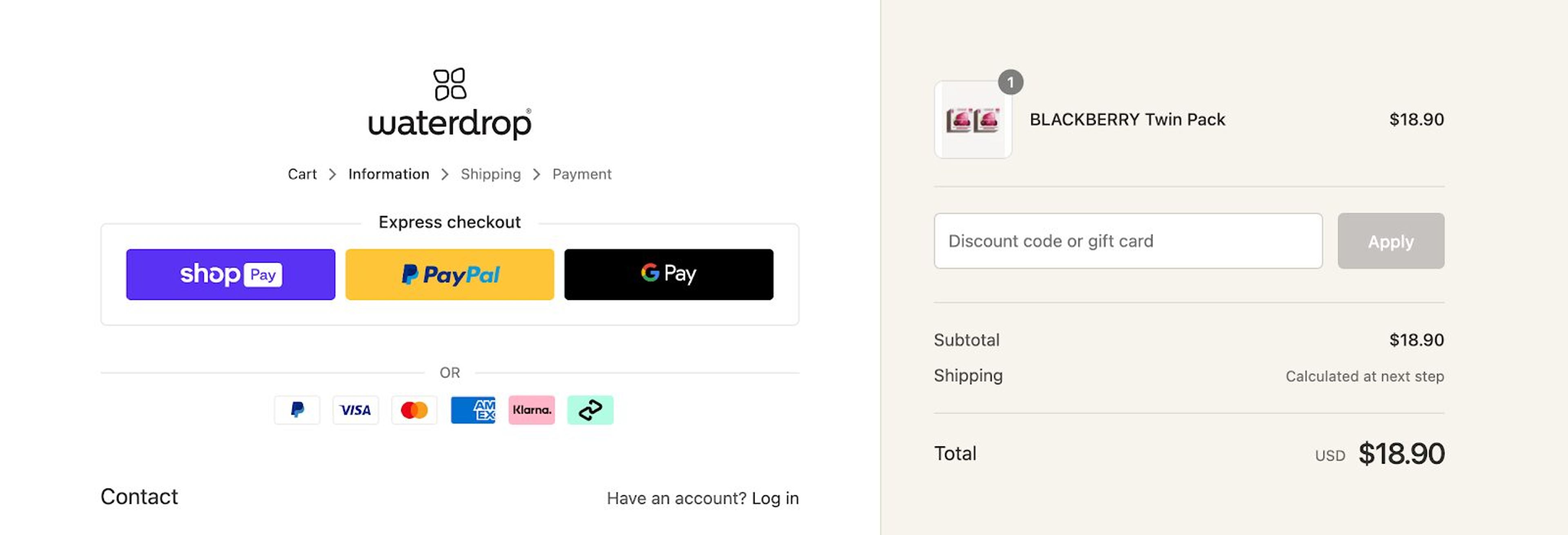The image size is (1568, 535).
Task: Click the BLACKBERRY Twin Pack product name
Action: [x=1127, y=120]
